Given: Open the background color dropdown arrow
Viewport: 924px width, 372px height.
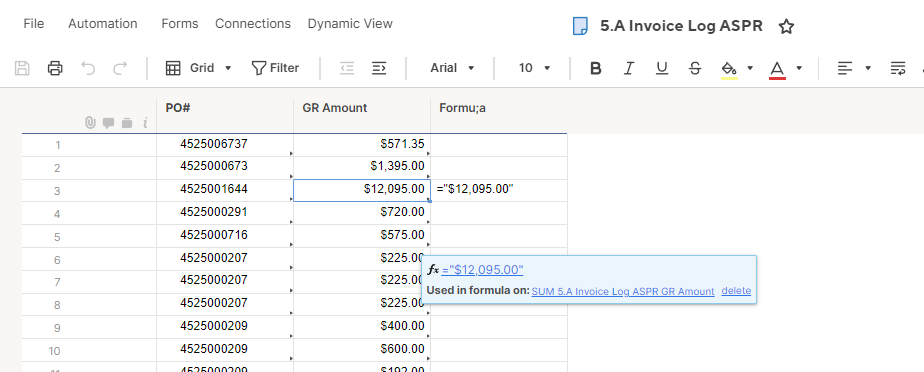Looking at the screenshot, I should point(750,68).
